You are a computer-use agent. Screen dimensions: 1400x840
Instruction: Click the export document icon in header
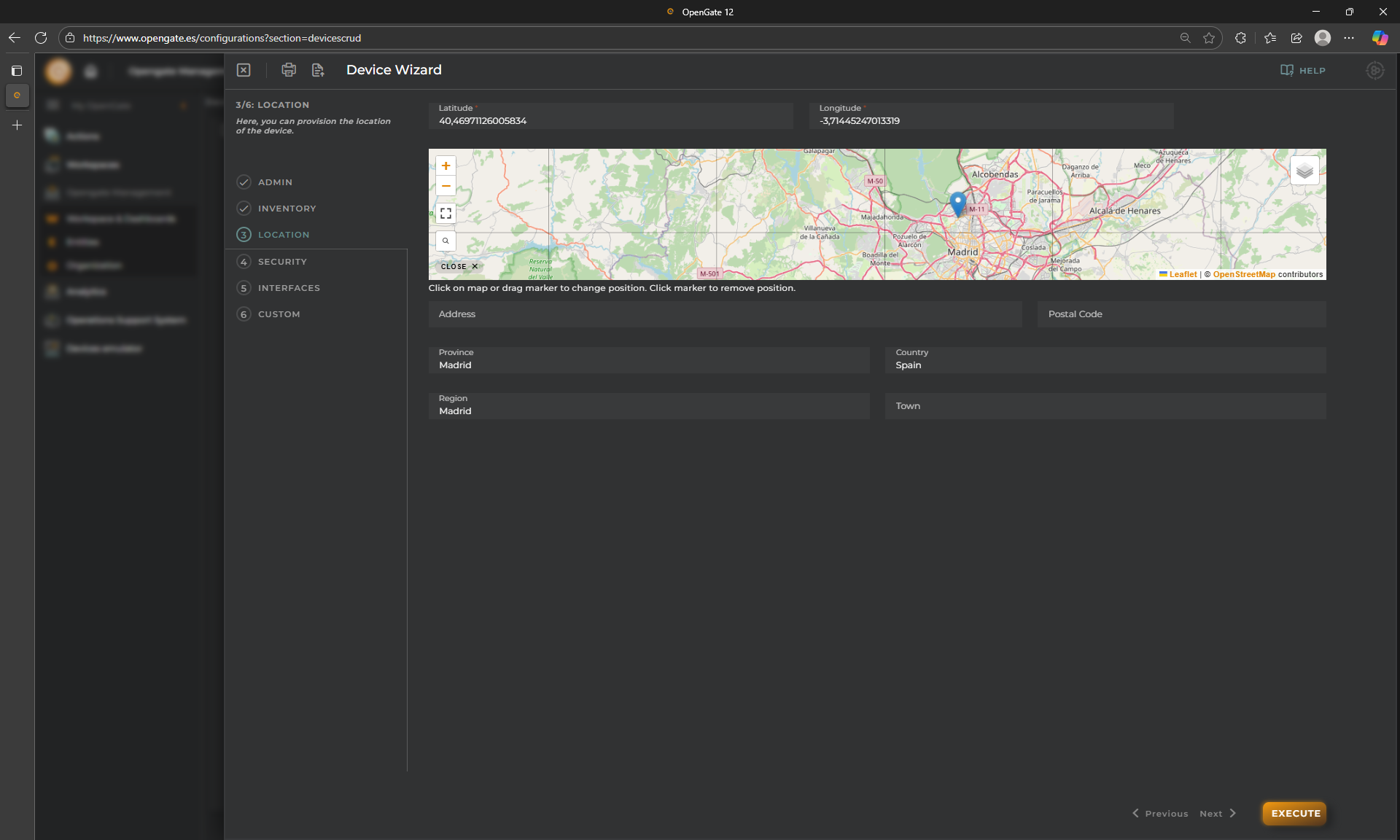coord(318,70)
